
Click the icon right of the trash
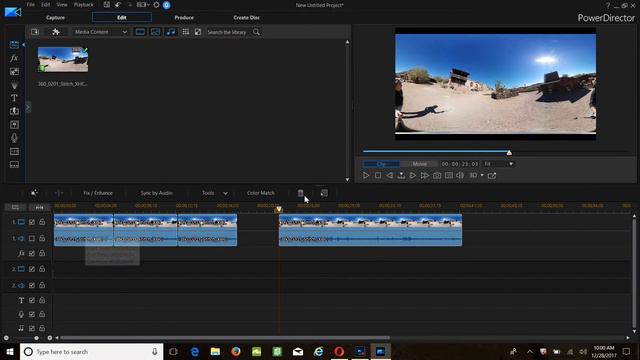[324, 193]
